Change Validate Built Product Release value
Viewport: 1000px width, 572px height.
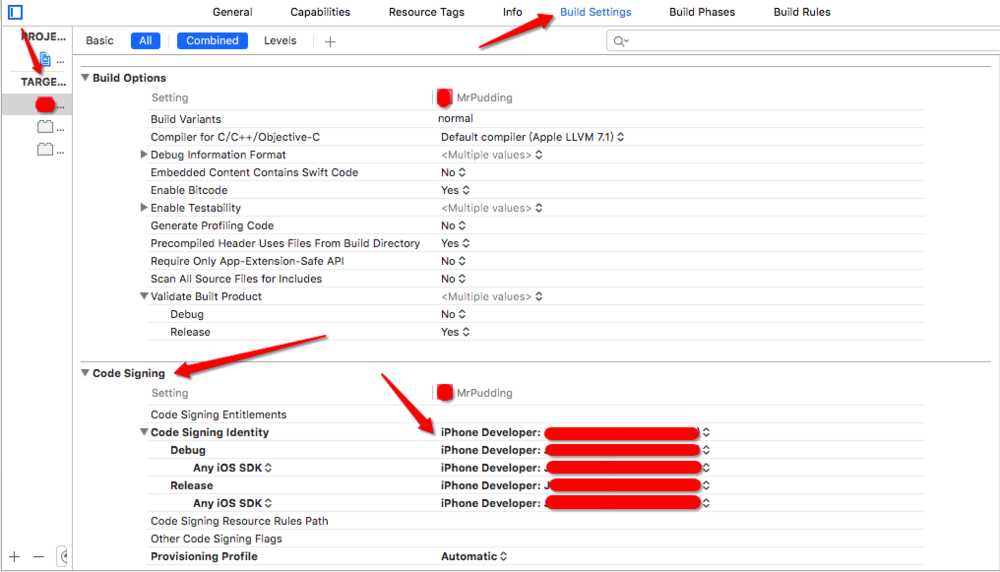tap(455, 332)
